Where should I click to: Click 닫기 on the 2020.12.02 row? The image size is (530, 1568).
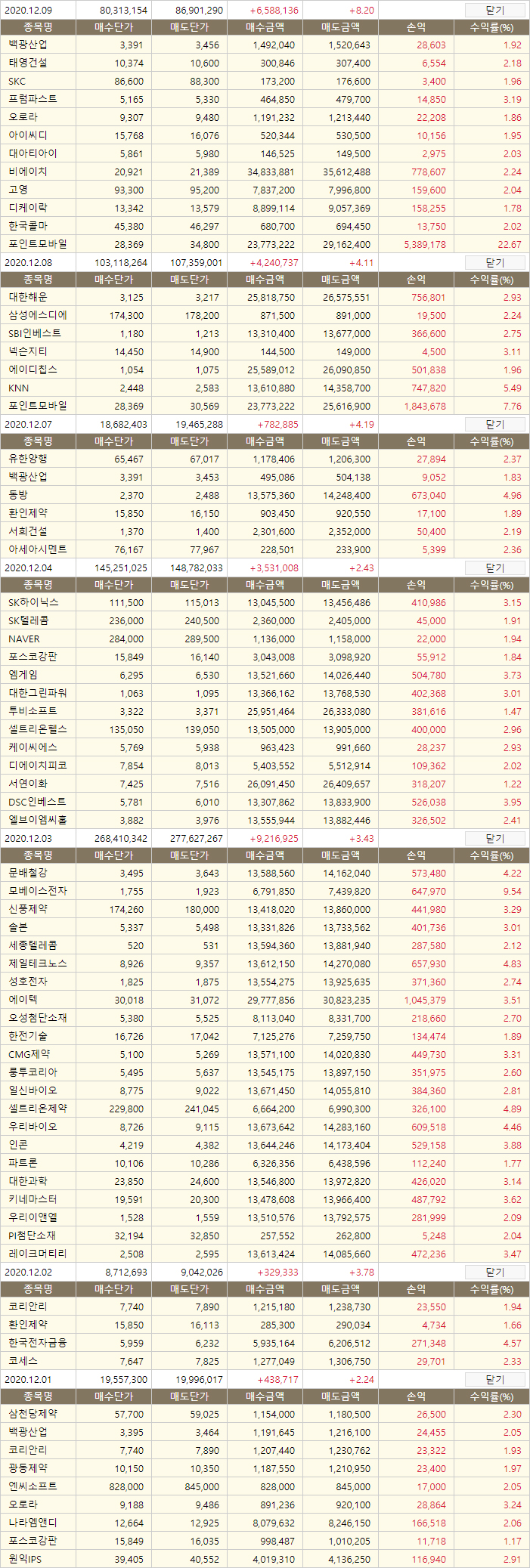(494, 1273)
